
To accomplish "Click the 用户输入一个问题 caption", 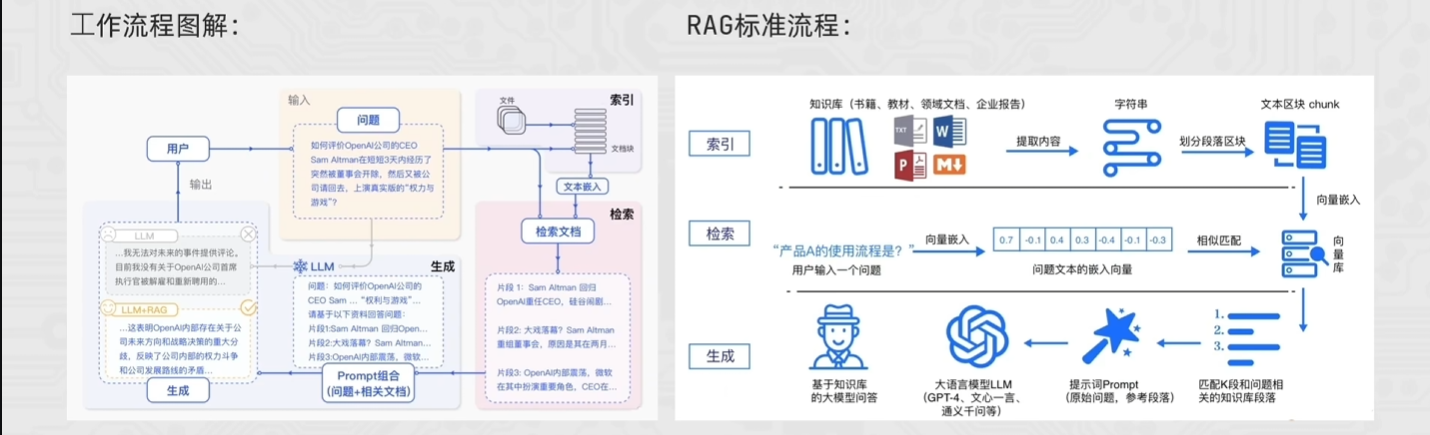I will (x=835, y=269).
